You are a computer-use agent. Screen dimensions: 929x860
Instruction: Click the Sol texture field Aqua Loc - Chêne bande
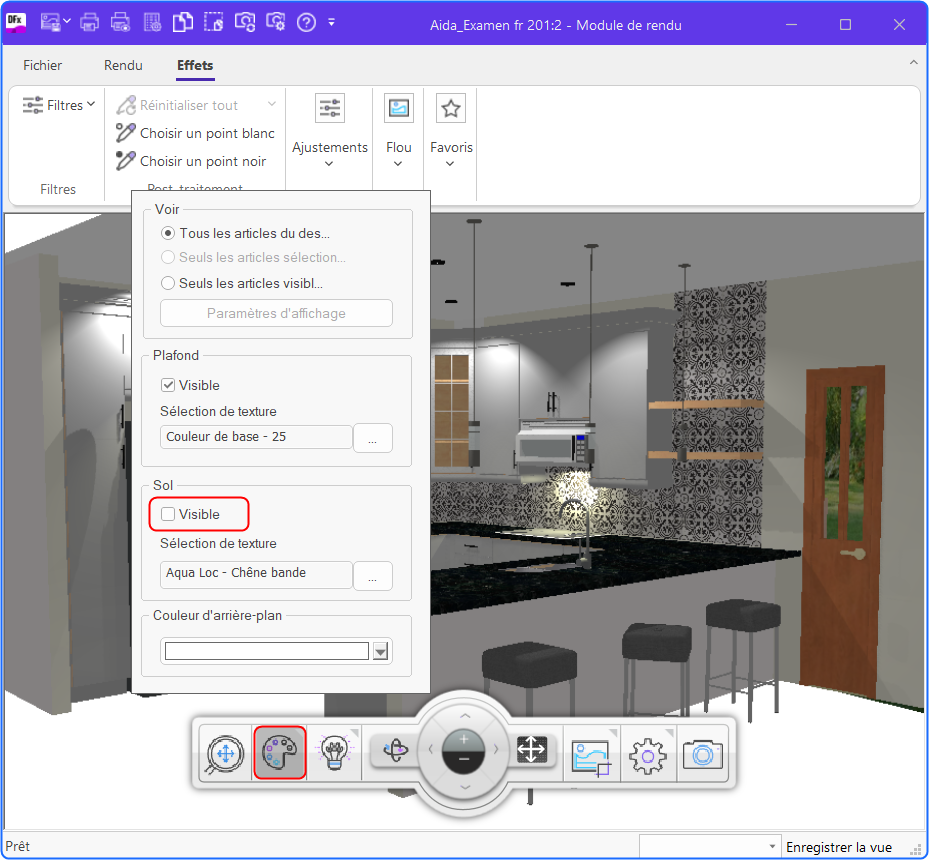[256, 573]
